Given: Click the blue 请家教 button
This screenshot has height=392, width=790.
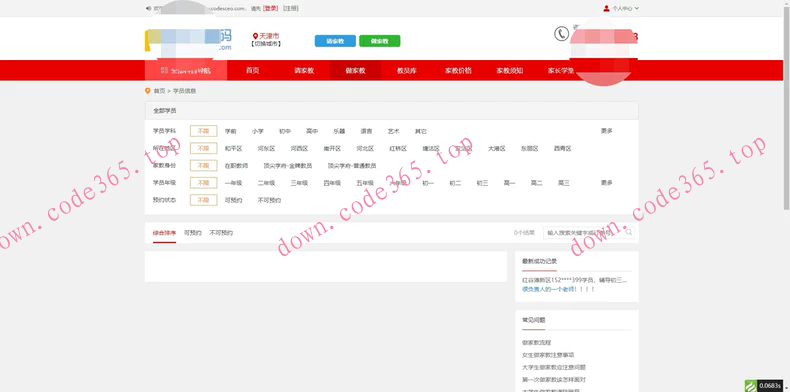Looking at the screenshot, I should [x=335, y=41].
